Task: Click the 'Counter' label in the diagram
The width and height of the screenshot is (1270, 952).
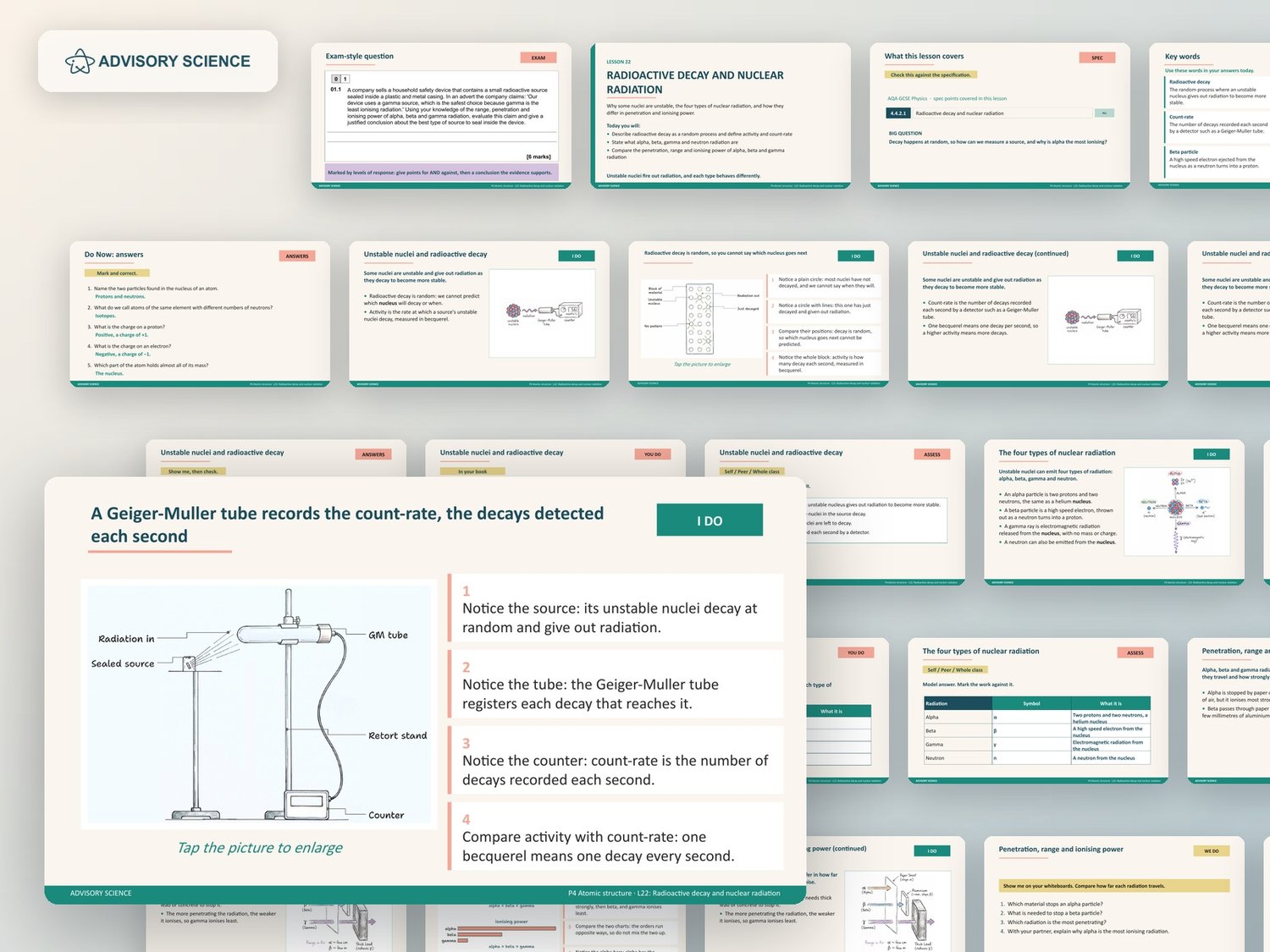Action: [386, 815]
